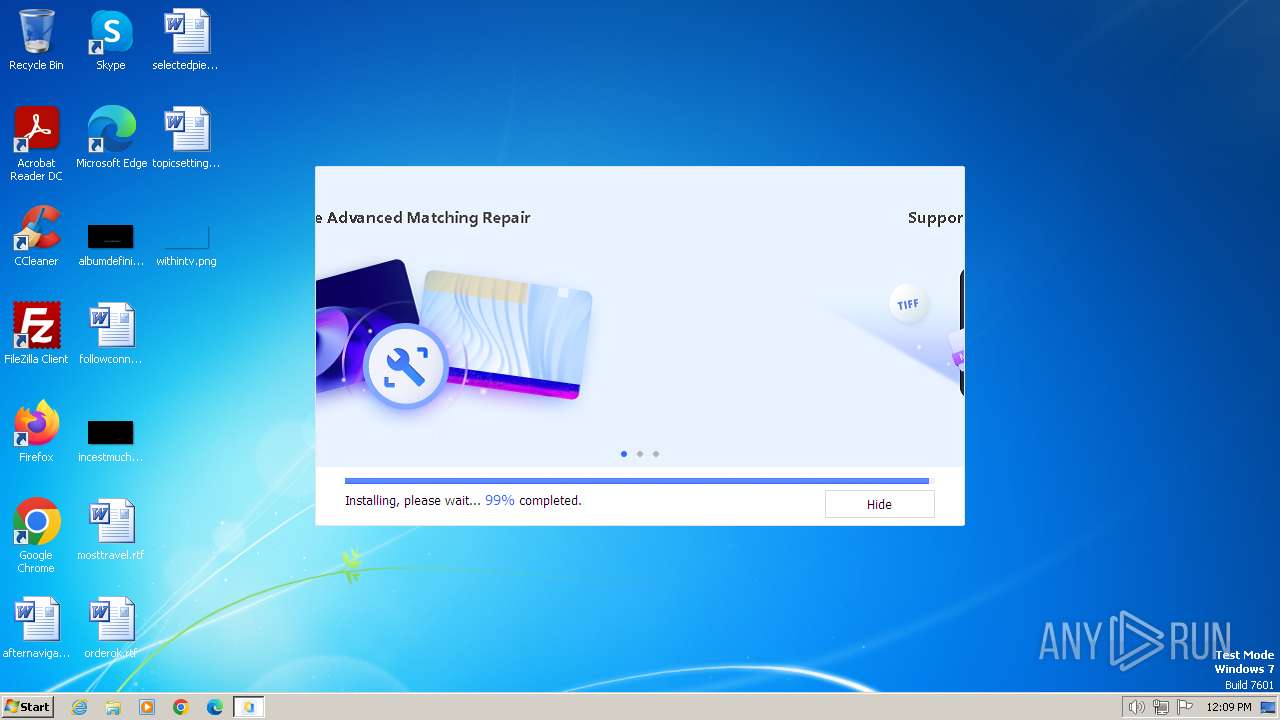Launch Acrobat Reader DC shortcut

tap(36, 144)
